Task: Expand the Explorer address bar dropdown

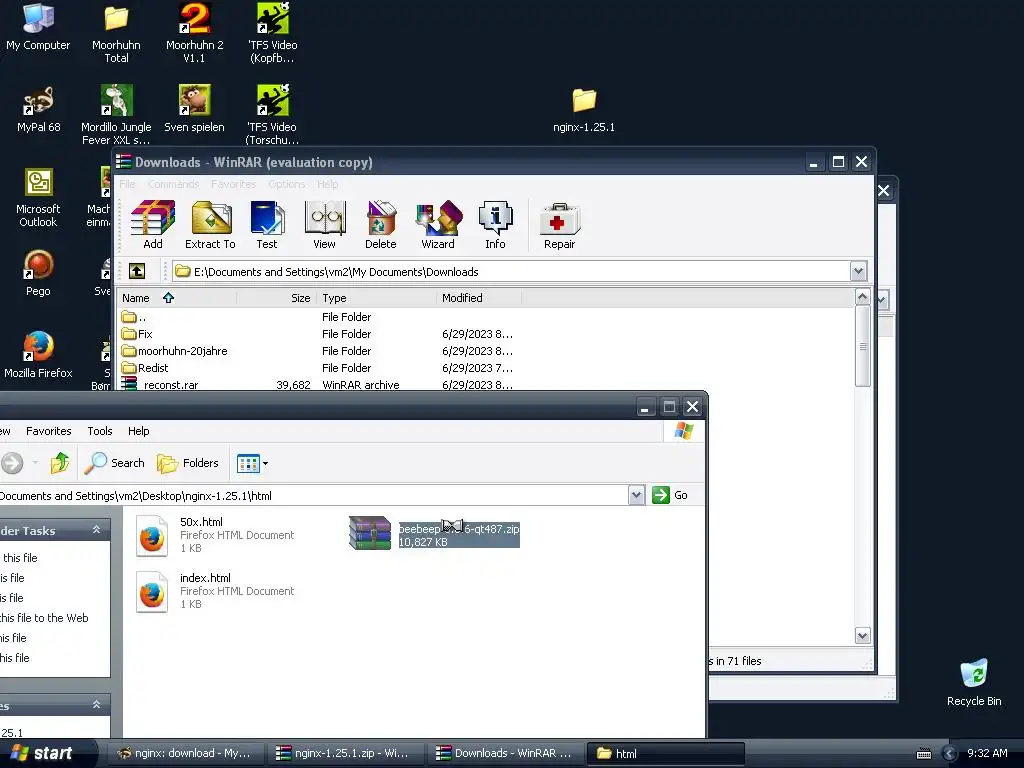Action: point(637,495)
